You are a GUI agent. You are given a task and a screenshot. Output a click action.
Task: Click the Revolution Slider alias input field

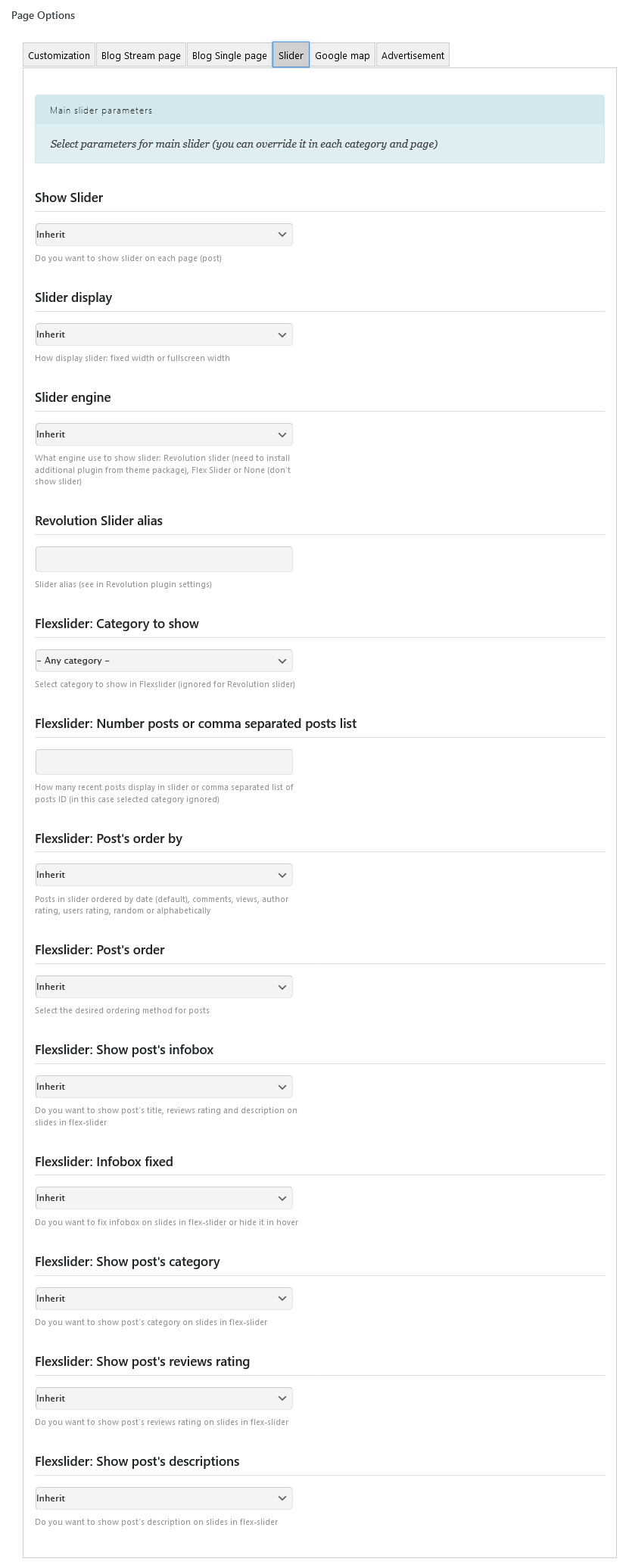point(163,559)
